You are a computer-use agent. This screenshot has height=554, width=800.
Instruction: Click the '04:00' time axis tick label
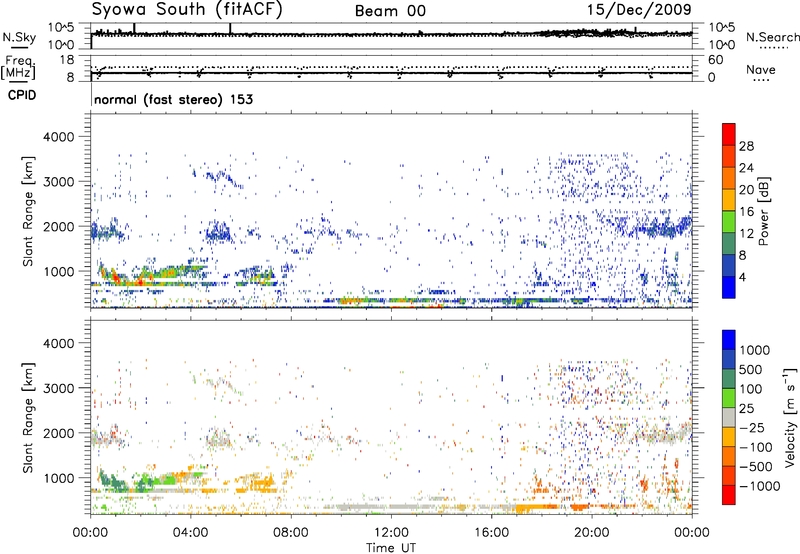click(x=191, y=533)
